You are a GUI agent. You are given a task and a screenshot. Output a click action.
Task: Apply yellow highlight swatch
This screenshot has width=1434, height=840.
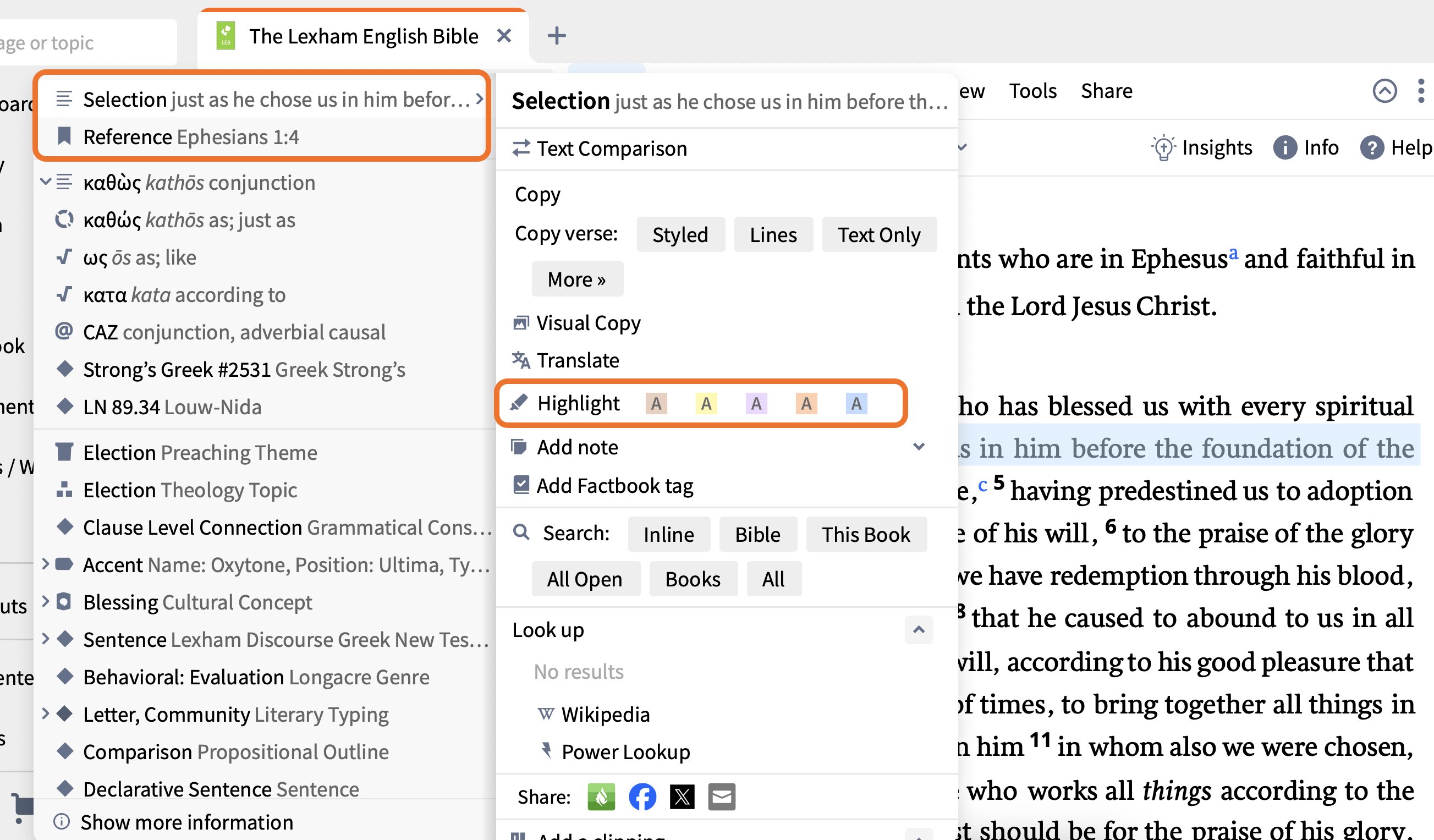tap(706, 403)
